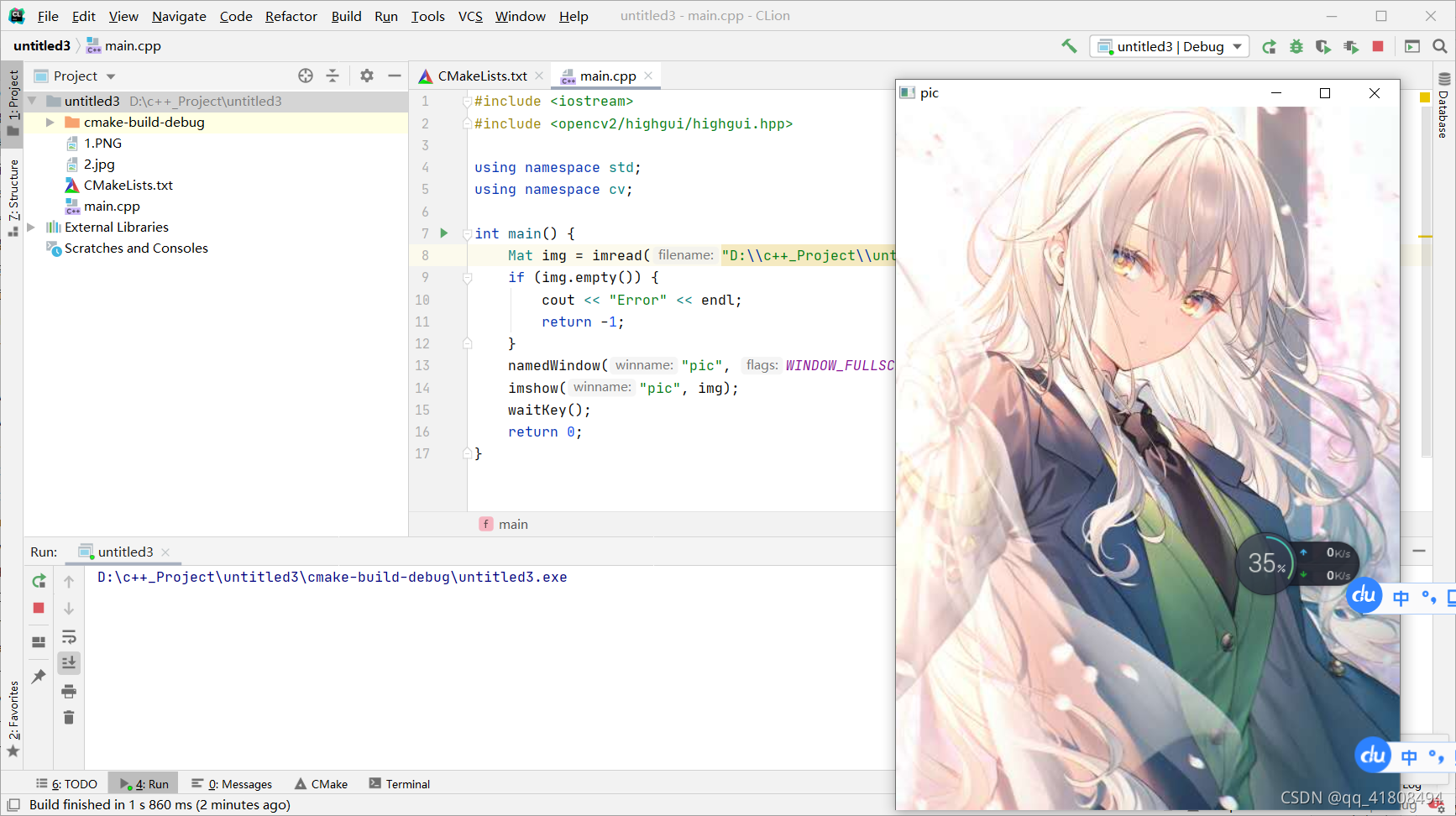Open the Build menu
The height and width of the screenshot is (816, 1456).
[346, 16]
